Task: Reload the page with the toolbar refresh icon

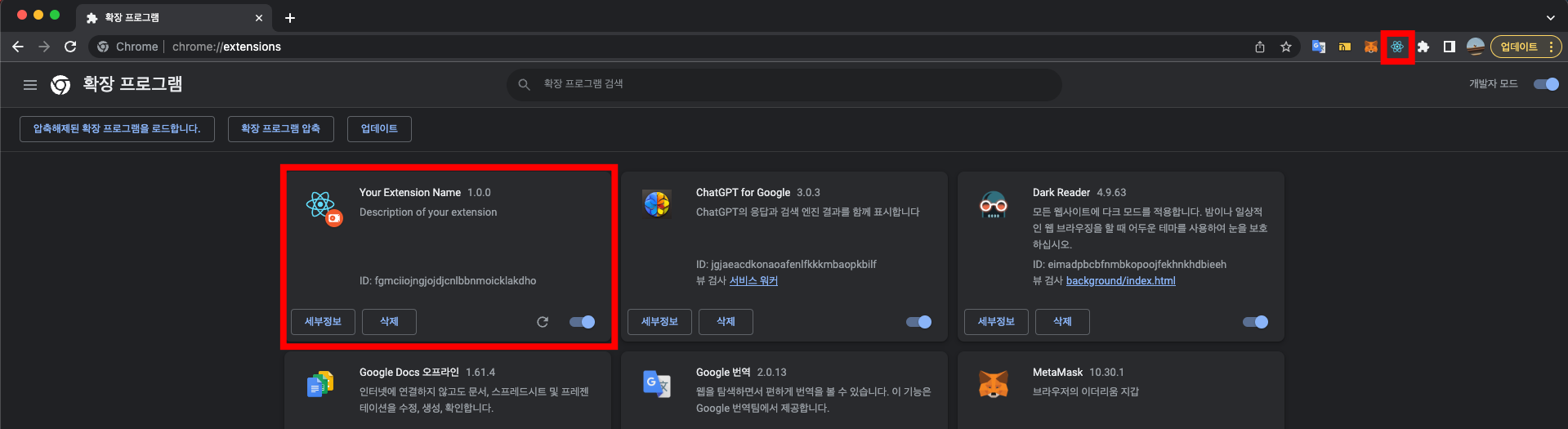Action: pyautogui.click(x=70, y=47)
